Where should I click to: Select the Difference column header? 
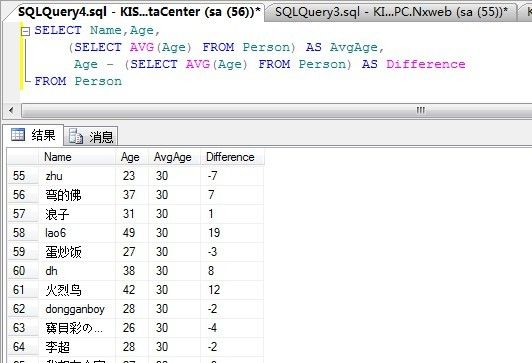point(232,157)
